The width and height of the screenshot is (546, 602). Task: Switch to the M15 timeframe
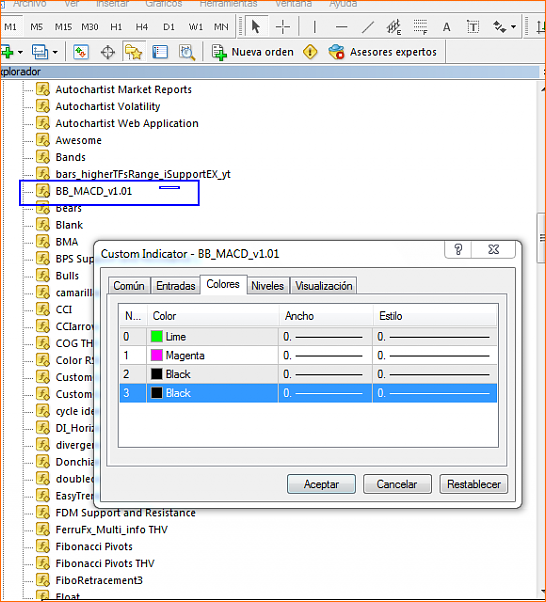click(x=63, y=27)
